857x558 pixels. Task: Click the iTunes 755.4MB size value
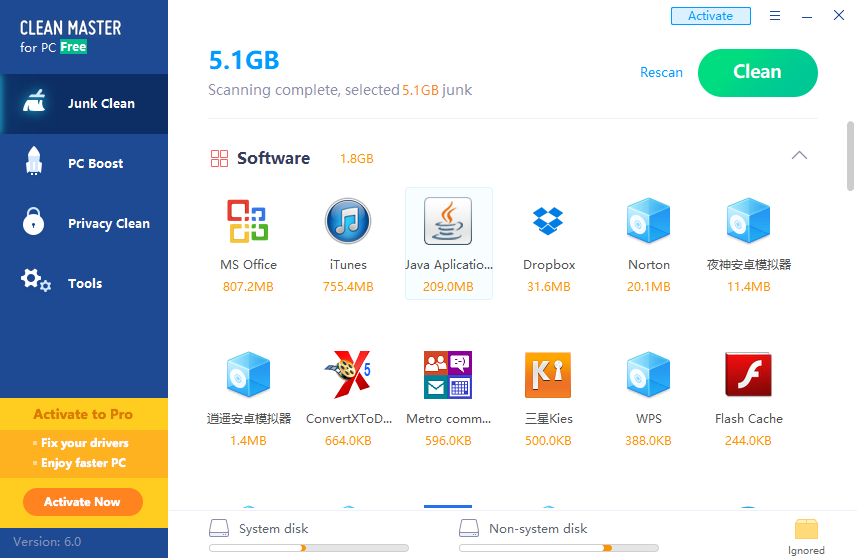(x=348, y=287)
